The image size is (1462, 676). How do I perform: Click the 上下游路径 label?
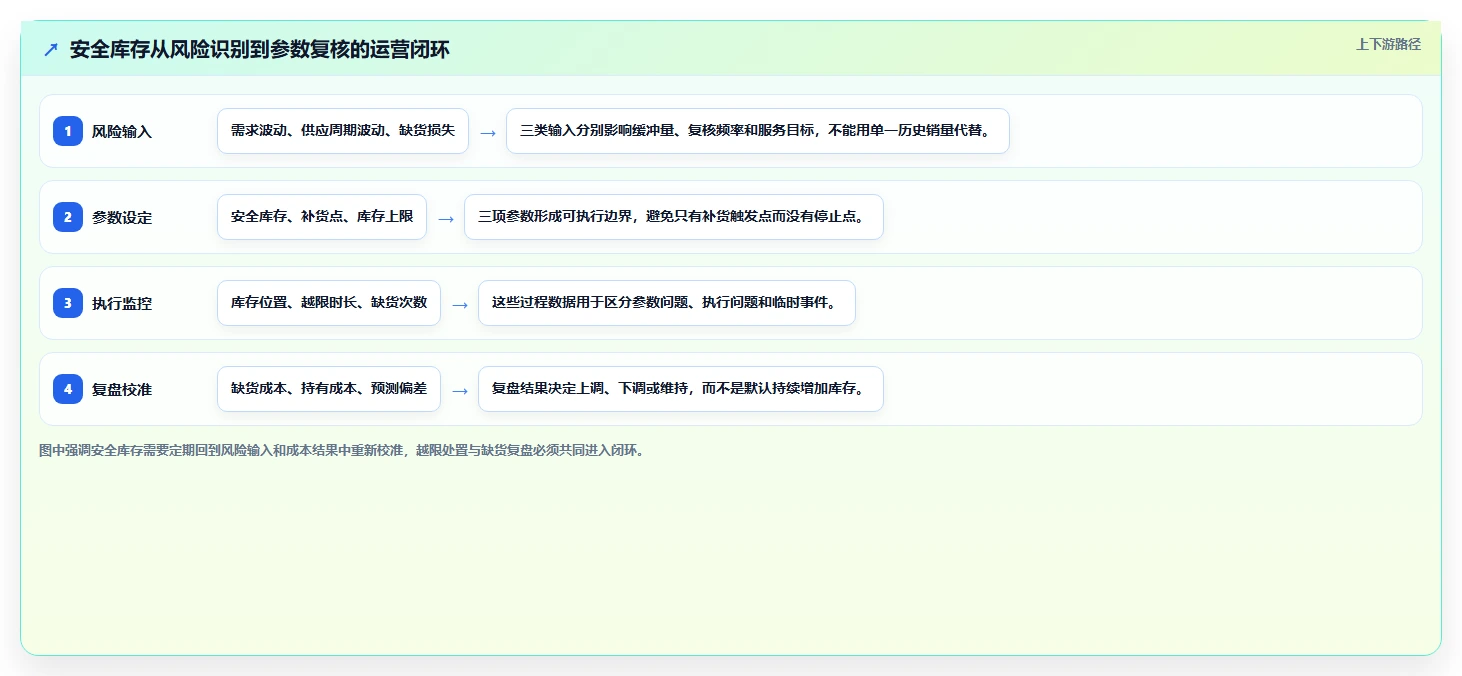point(1388,44)
